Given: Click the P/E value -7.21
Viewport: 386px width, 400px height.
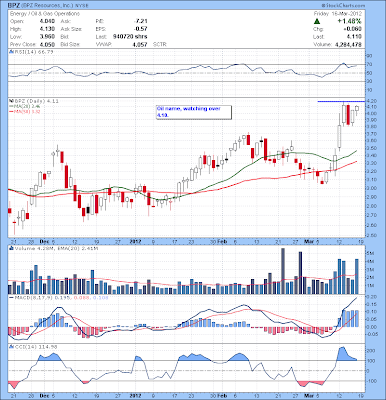Looking at the screenshot, I should coord(140,21).
